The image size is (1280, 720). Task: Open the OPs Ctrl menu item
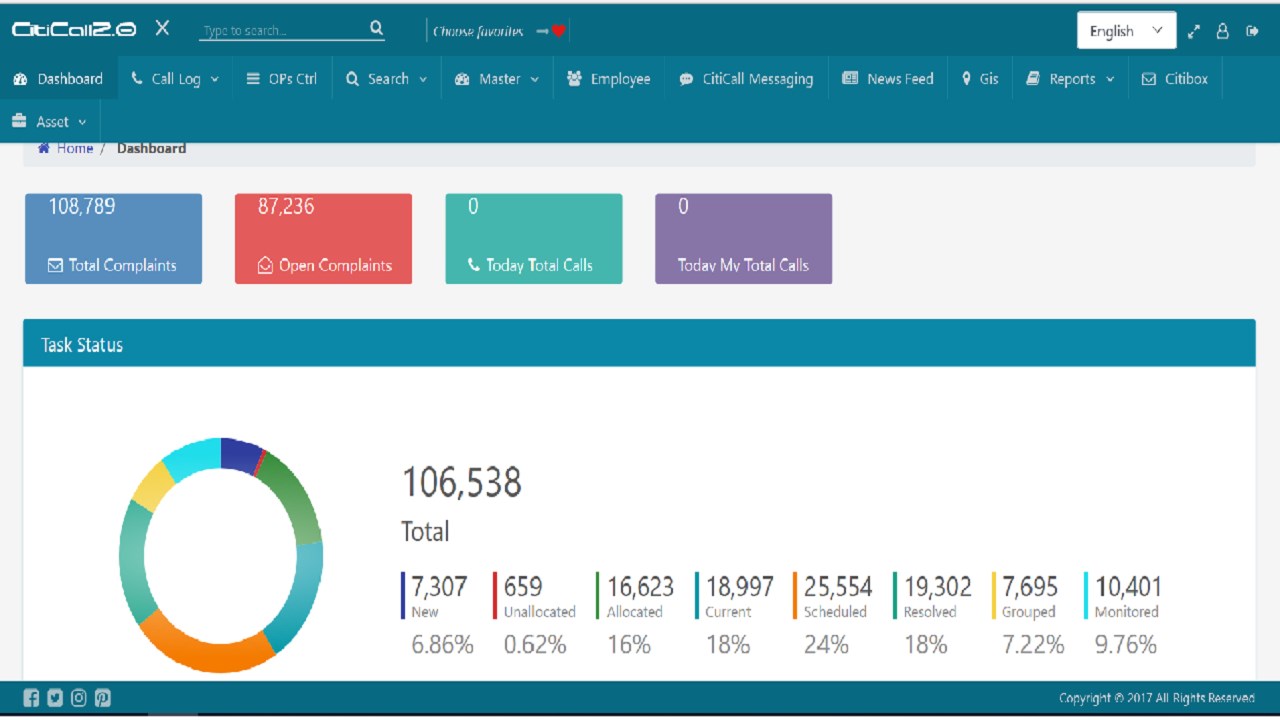click(282, 79)
